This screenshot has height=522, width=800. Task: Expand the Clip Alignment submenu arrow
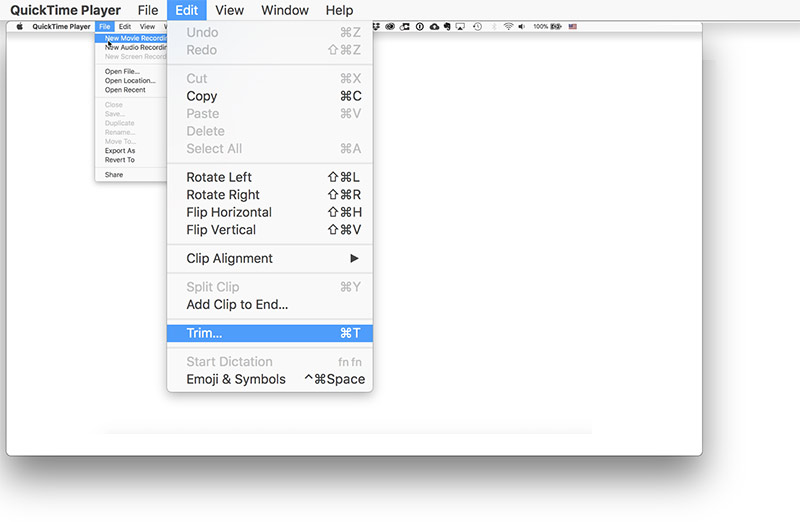pos(354,258)
